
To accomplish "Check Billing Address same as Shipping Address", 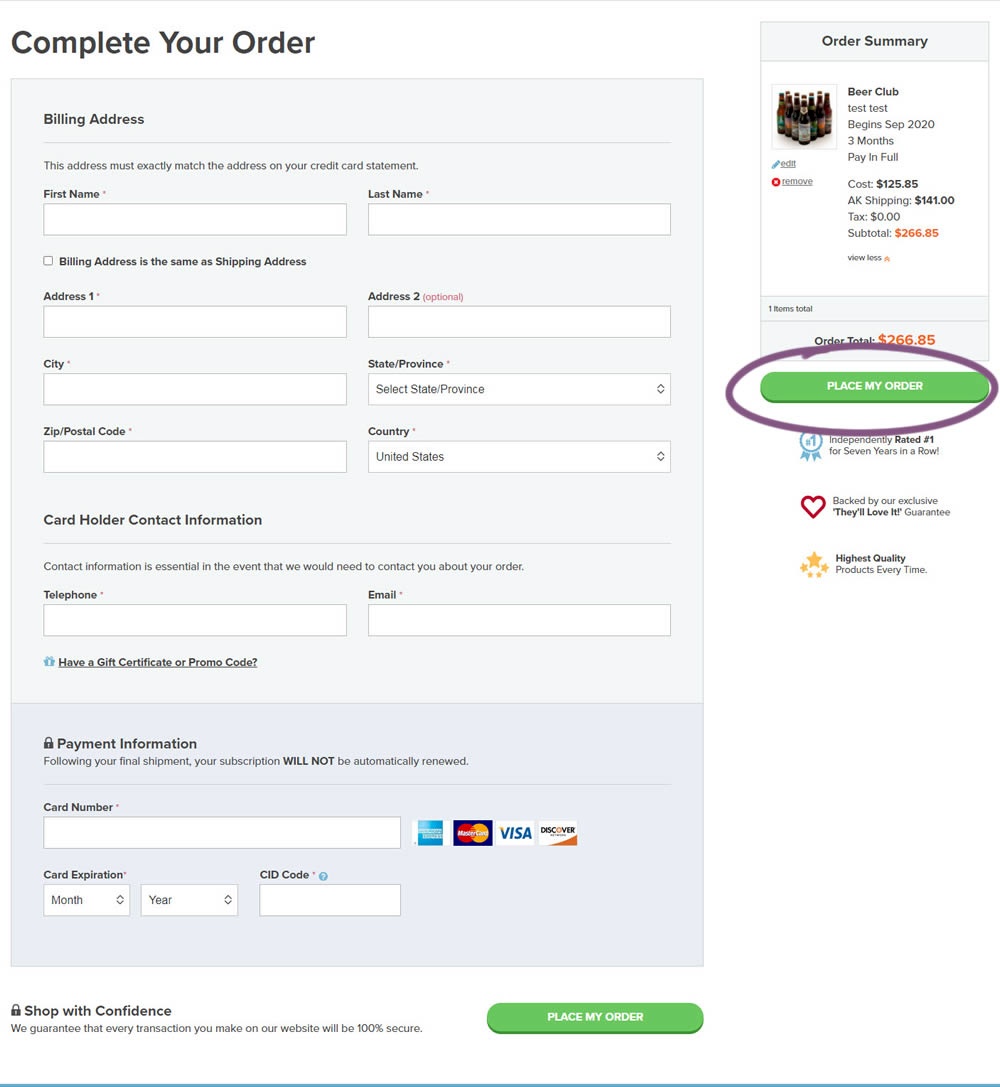I will tap(48, 261).
